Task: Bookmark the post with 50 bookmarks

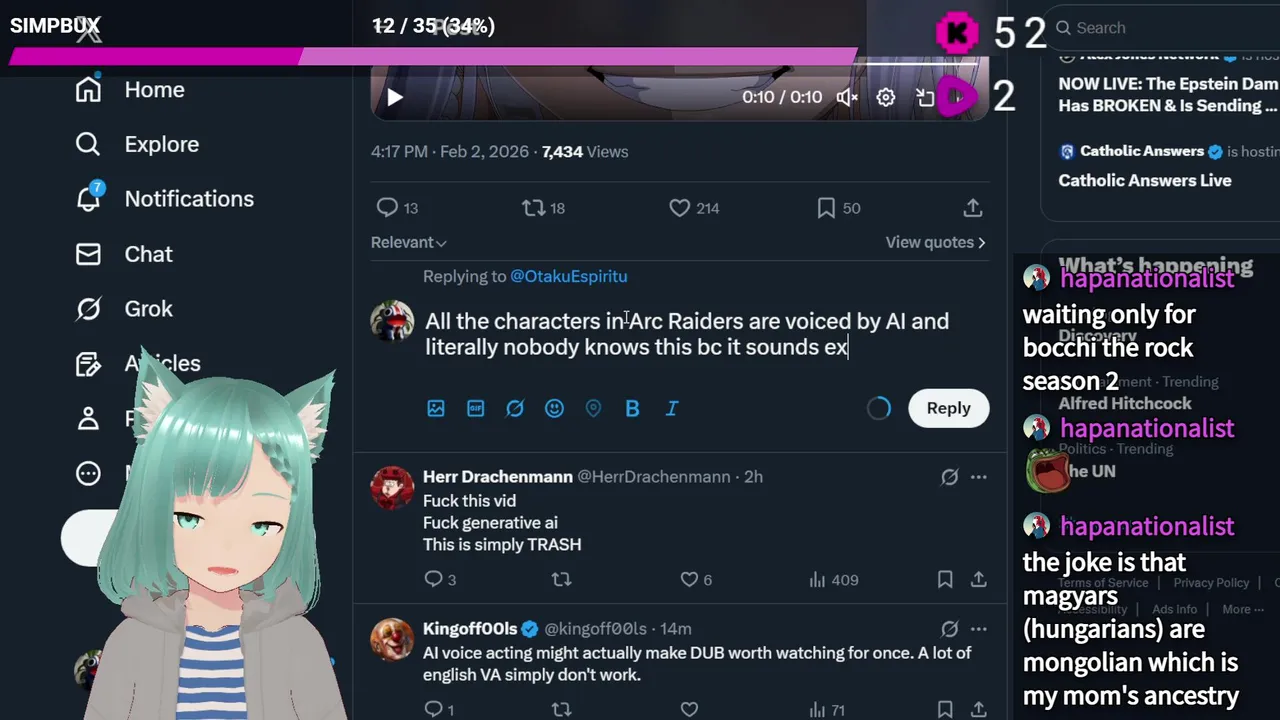Action: point(838,208)
